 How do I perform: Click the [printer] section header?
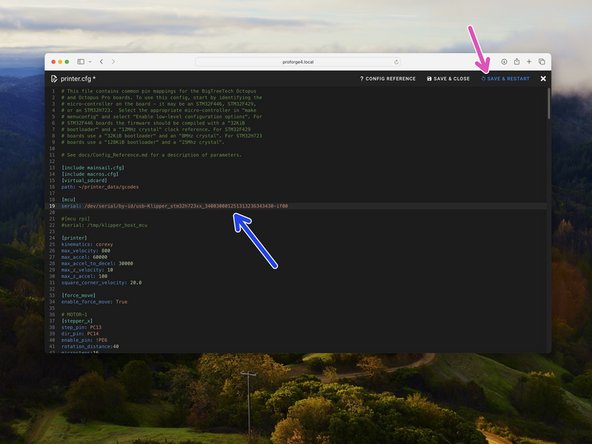pos(74,238)
